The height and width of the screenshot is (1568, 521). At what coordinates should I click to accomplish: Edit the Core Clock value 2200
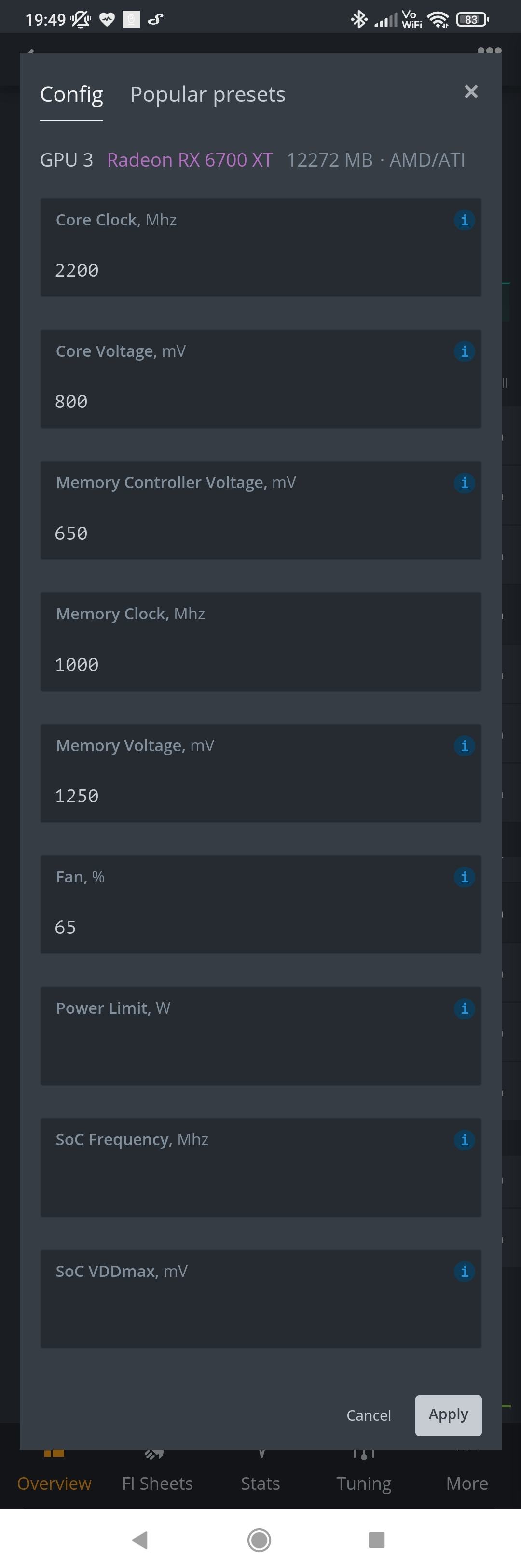261,247
